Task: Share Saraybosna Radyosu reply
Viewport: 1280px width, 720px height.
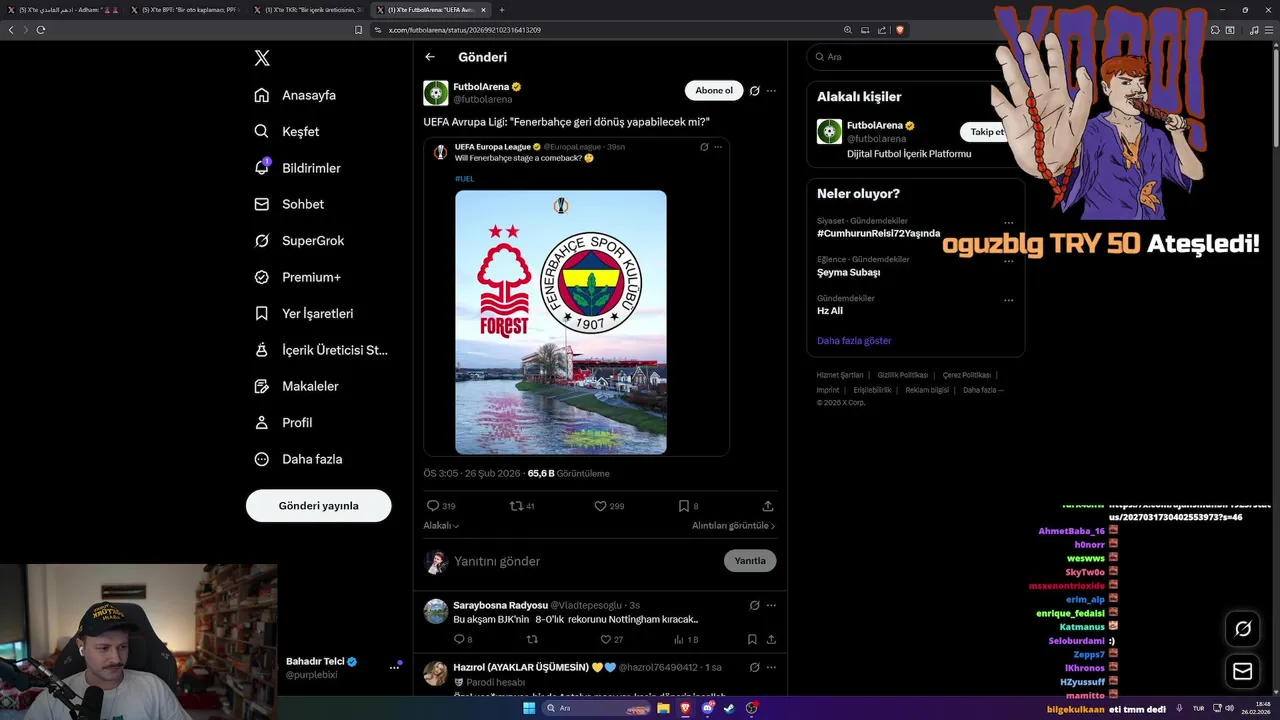Action: pyautogui.click(x=771, y=639)
